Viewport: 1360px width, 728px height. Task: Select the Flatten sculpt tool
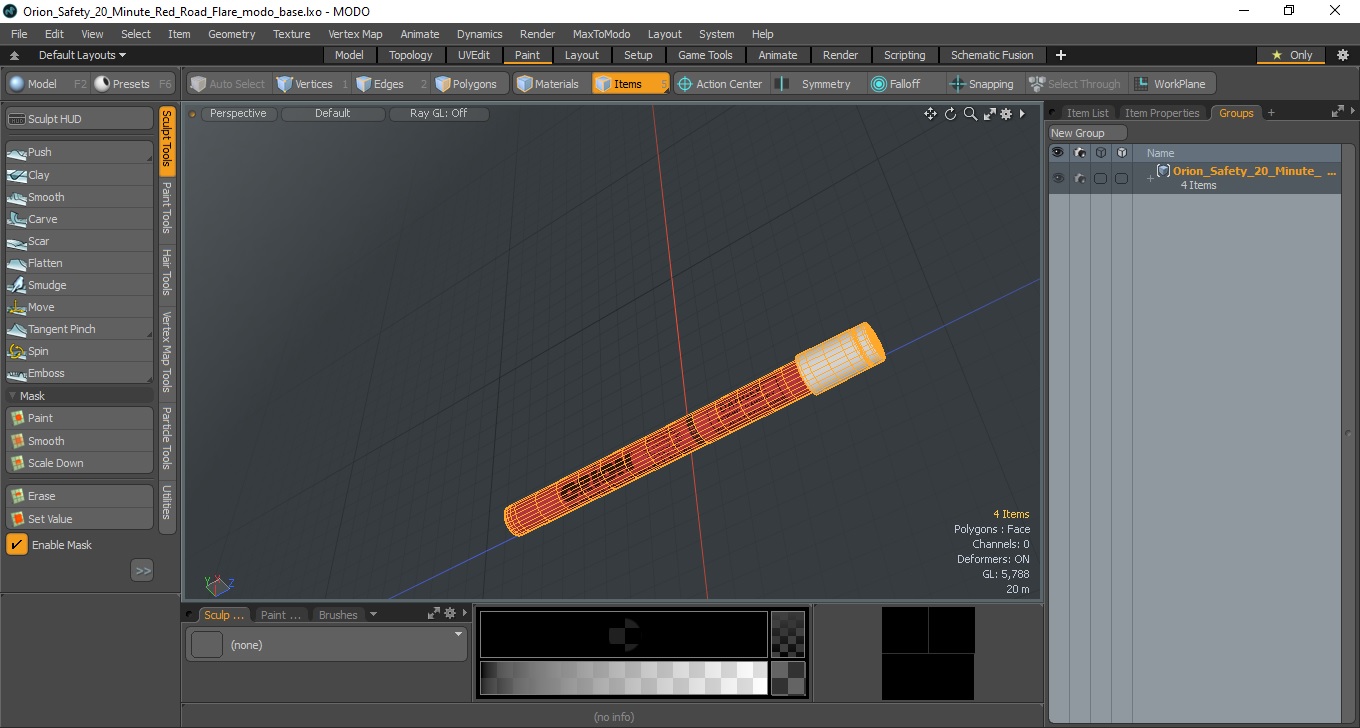pyautogui.click(x=79, y=263)
